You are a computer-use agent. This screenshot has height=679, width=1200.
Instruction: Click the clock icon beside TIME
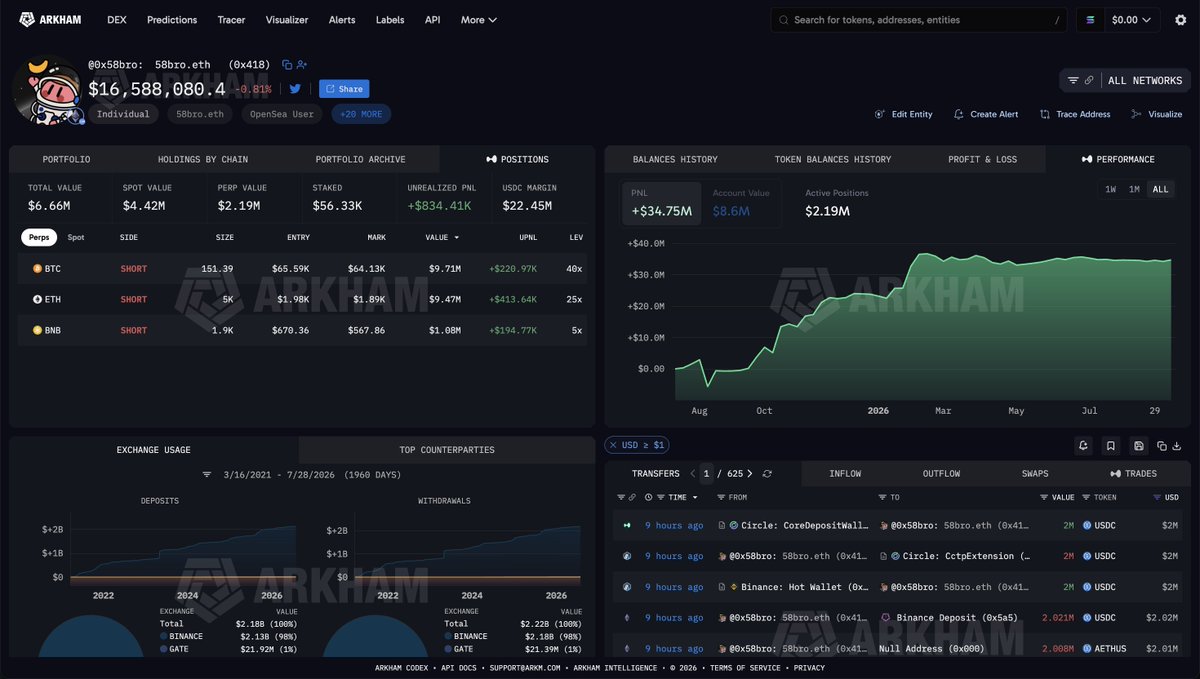[x=649, y=497]
